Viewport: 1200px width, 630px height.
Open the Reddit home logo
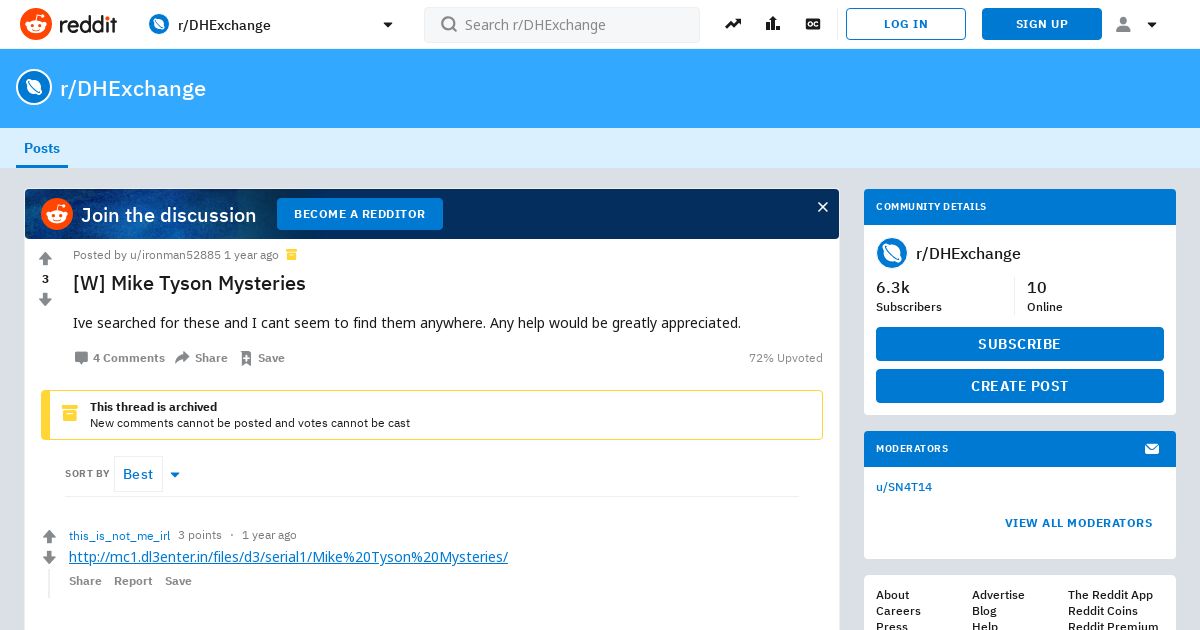point(68,24)
